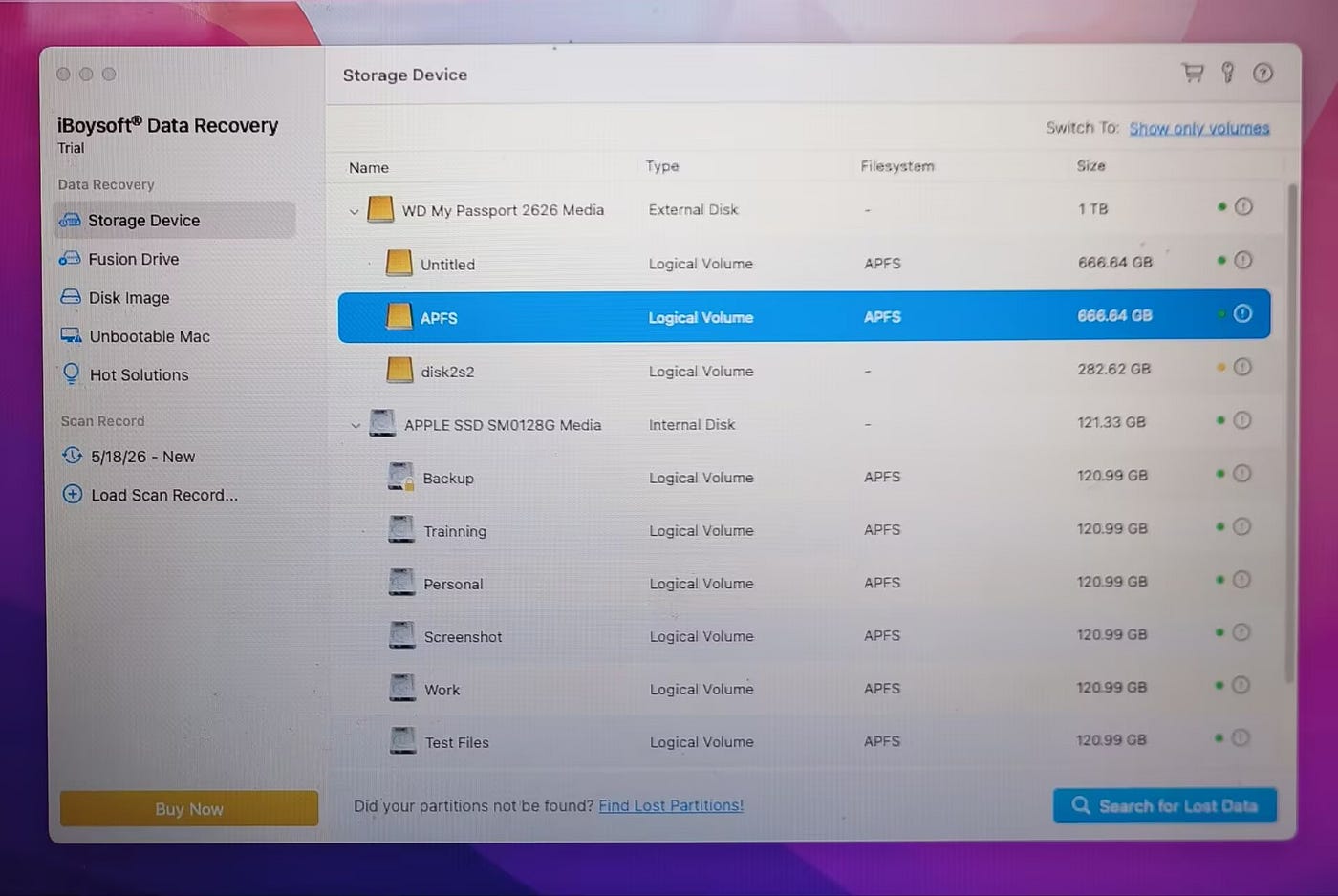The height and width of the screenshot is (896, 1338).
Task: Click the Size column header
Action: point(1090,165)
